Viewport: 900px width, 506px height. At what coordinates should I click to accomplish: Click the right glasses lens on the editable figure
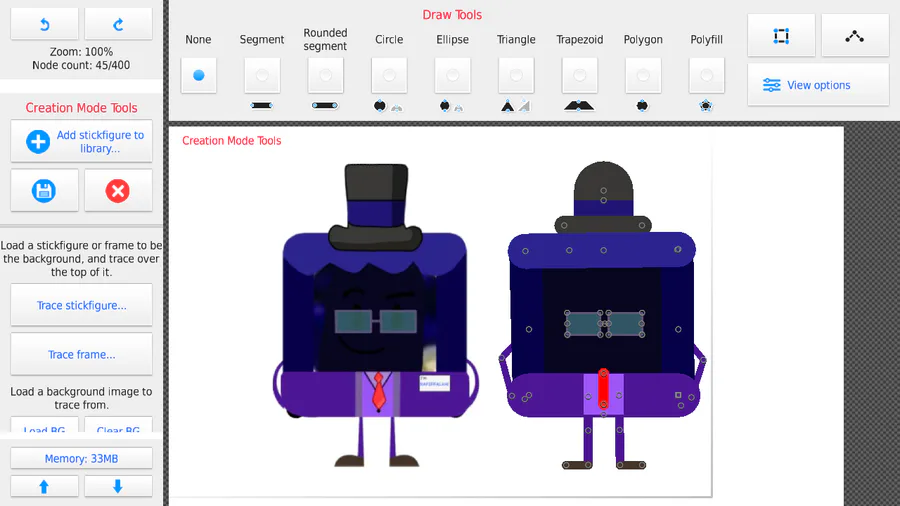pos(625,324)
